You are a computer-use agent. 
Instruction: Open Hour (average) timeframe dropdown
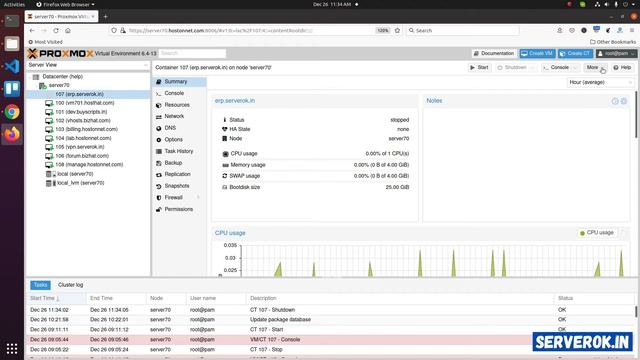coord(600,82)
